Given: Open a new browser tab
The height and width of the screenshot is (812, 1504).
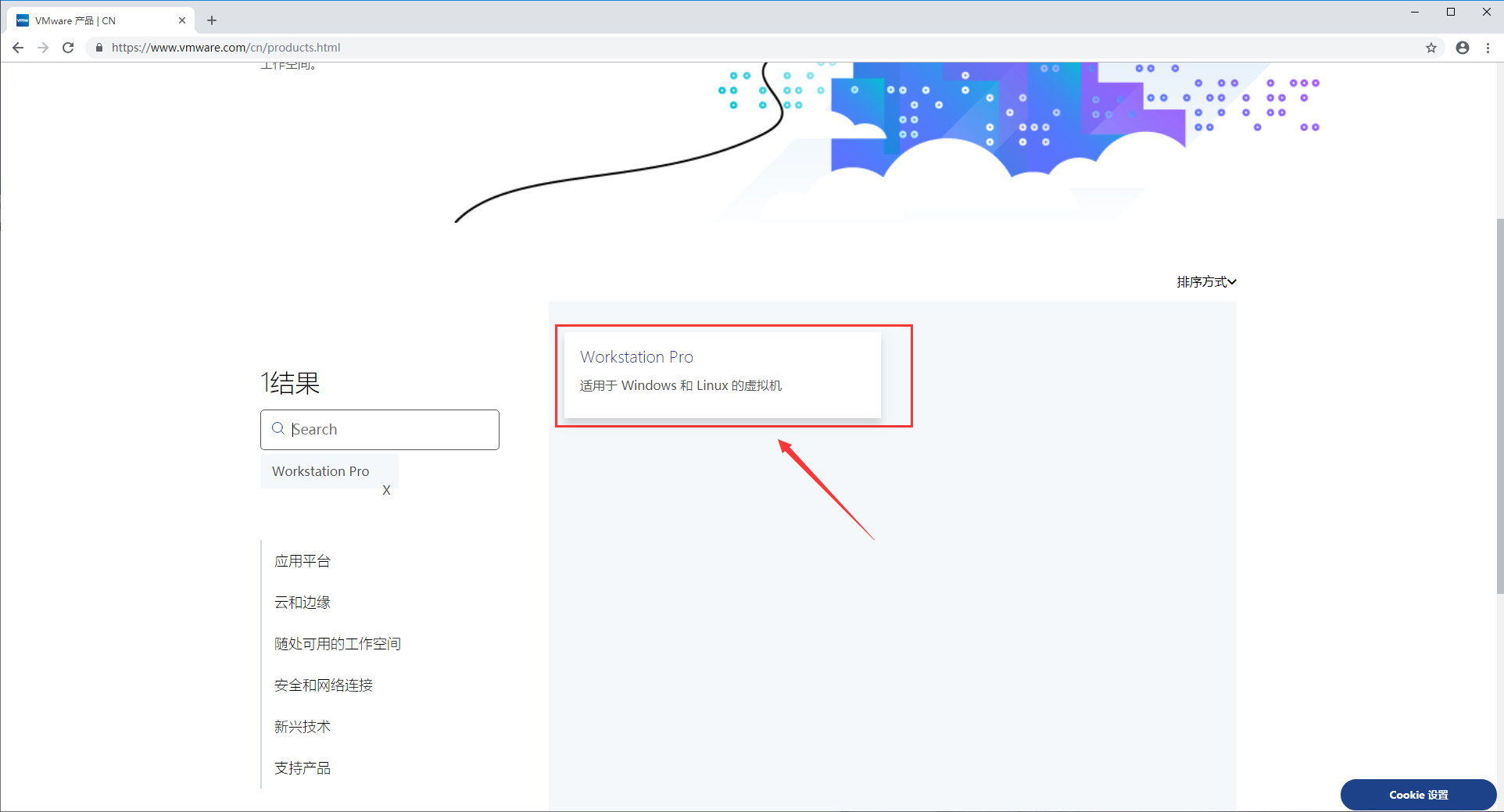Looking at the screenshot, I should tap(211, 20).
